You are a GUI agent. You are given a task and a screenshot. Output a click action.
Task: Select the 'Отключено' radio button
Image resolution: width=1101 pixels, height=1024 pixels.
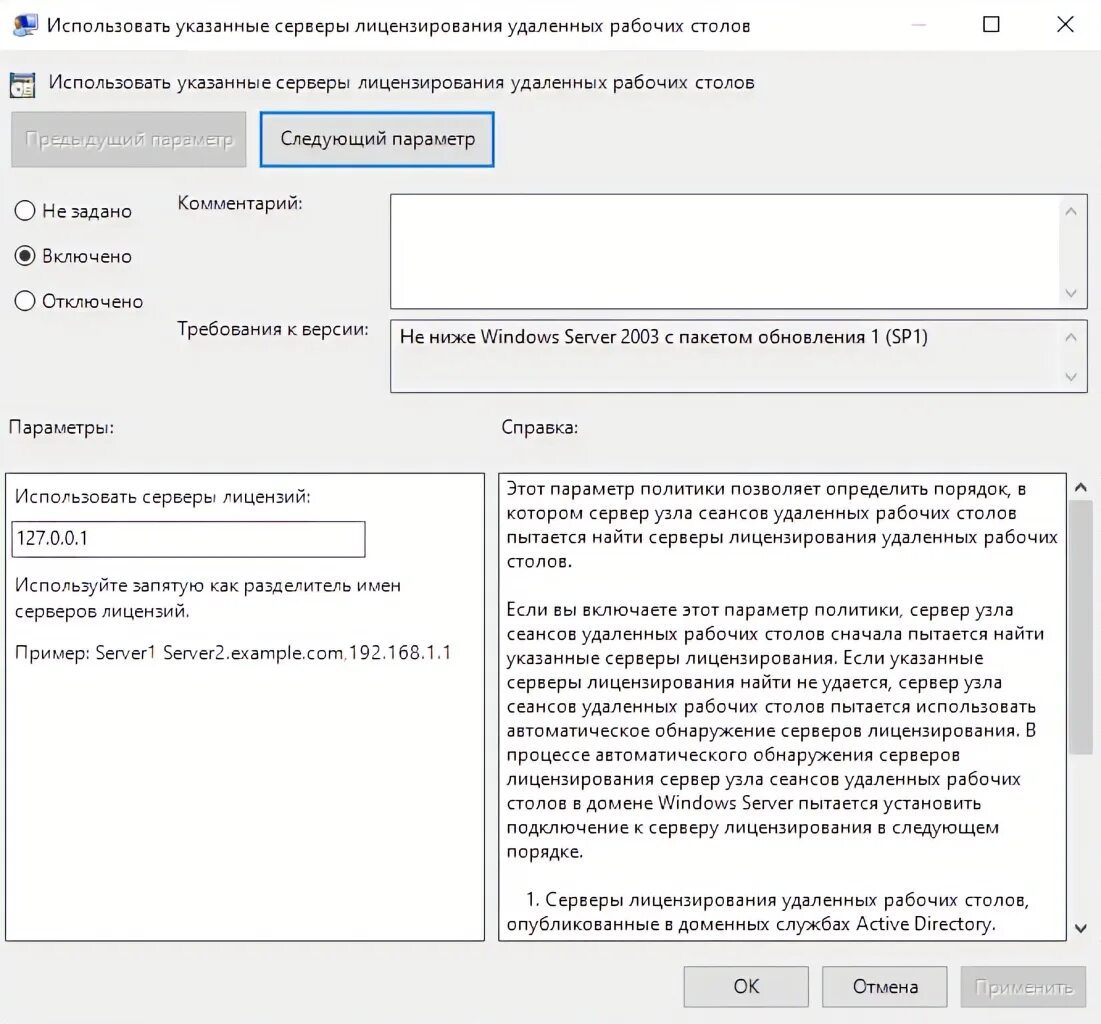coord(25,301)
